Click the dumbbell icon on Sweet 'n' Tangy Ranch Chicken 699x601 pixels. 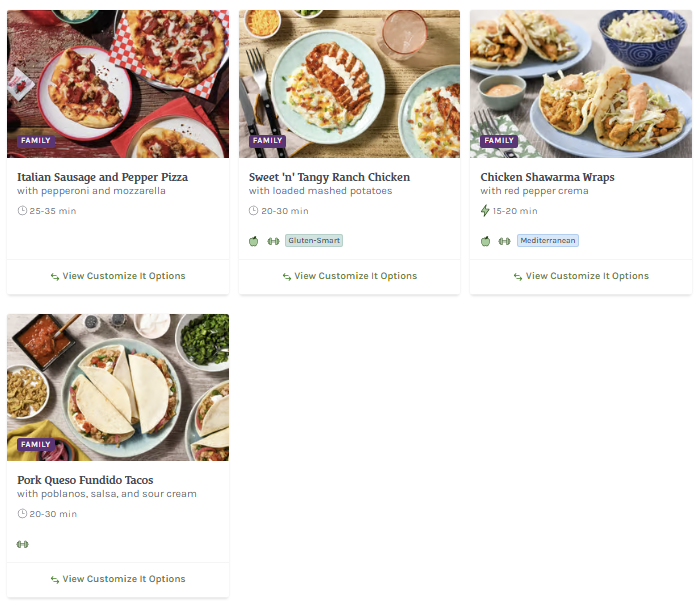[x=273, y=241]
